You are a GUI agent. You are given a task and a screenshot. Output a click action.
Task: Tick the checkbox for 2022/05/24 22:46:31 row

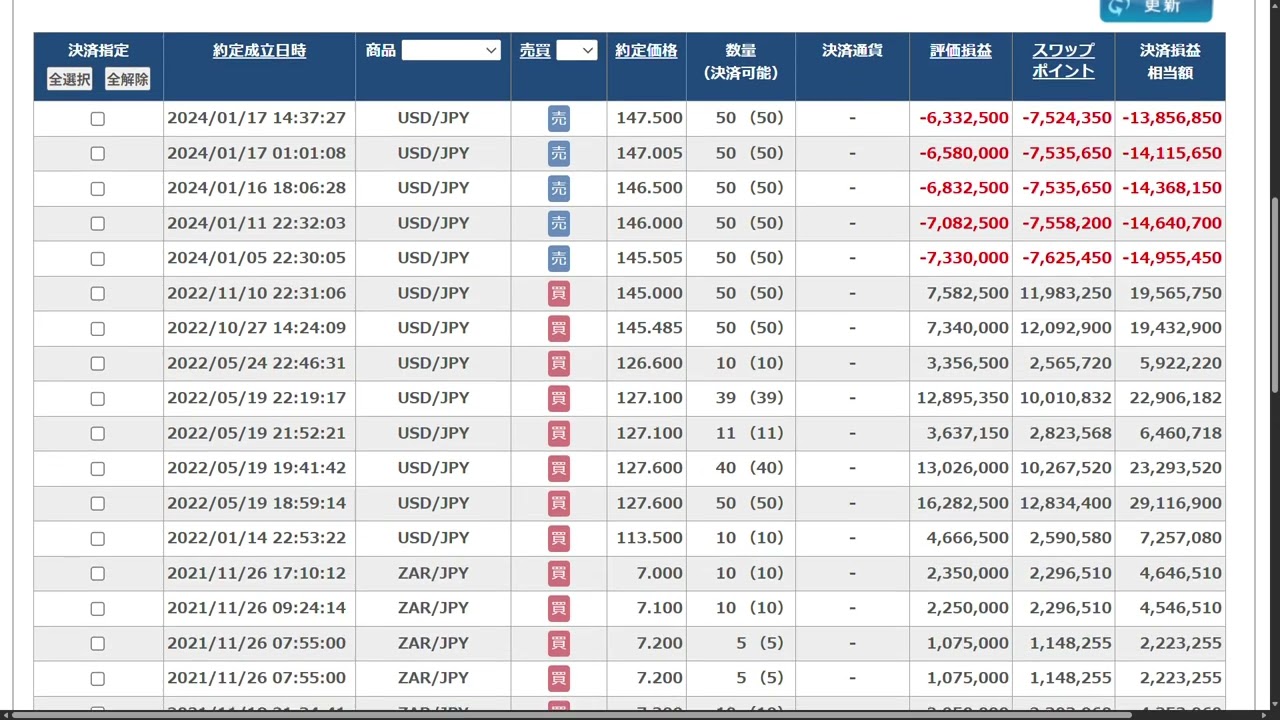[97, 363]
